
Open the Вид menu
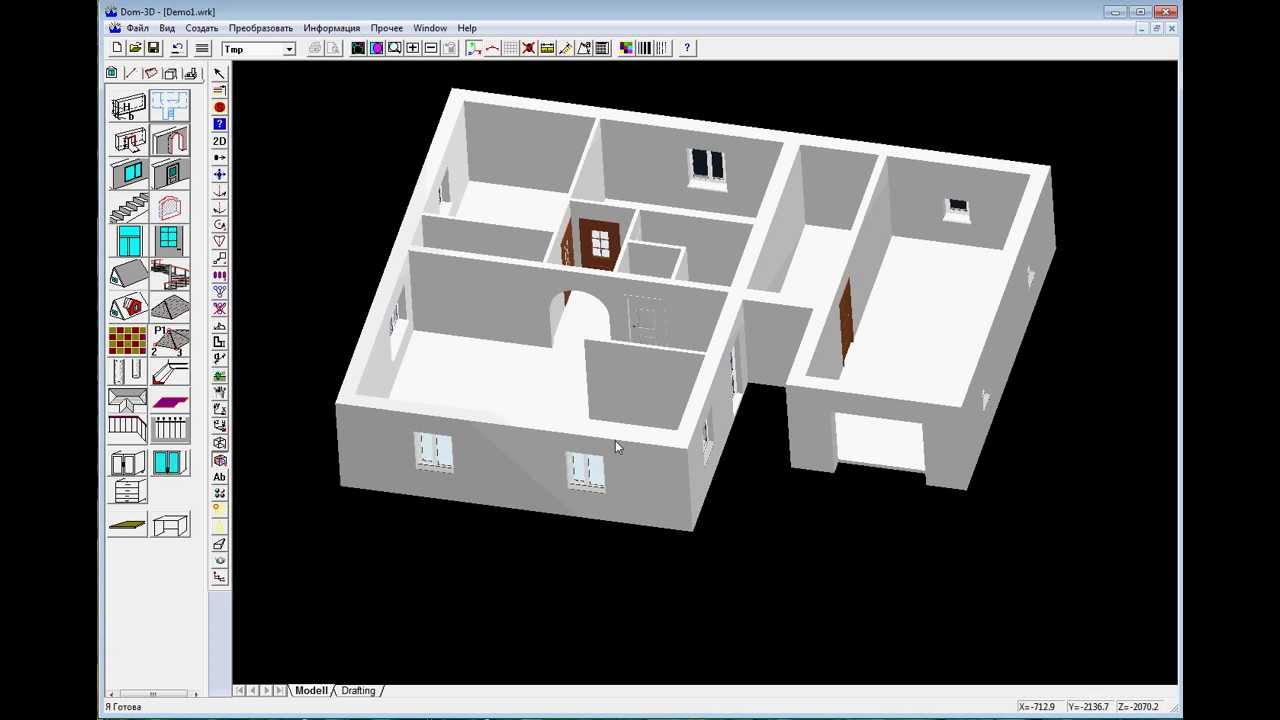(167, 28)
